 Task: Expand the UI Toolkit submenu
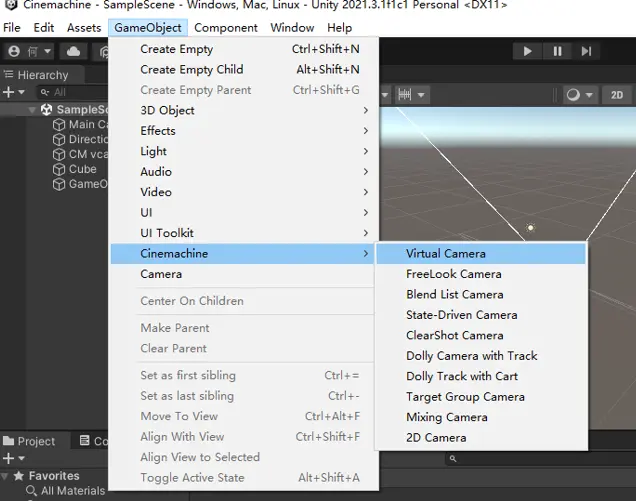coord(245,233)
